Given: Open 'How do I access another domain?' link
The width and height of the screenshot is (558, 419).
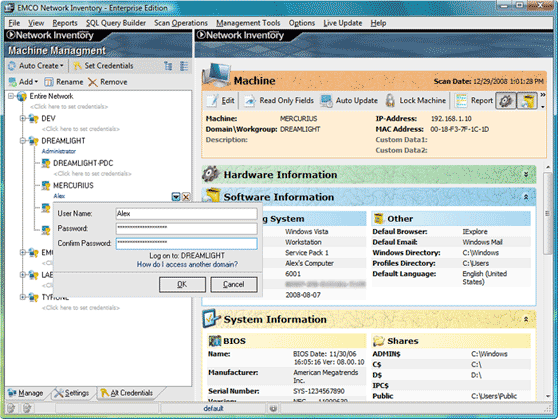Looking at the screenshot, I should (187, 265).
